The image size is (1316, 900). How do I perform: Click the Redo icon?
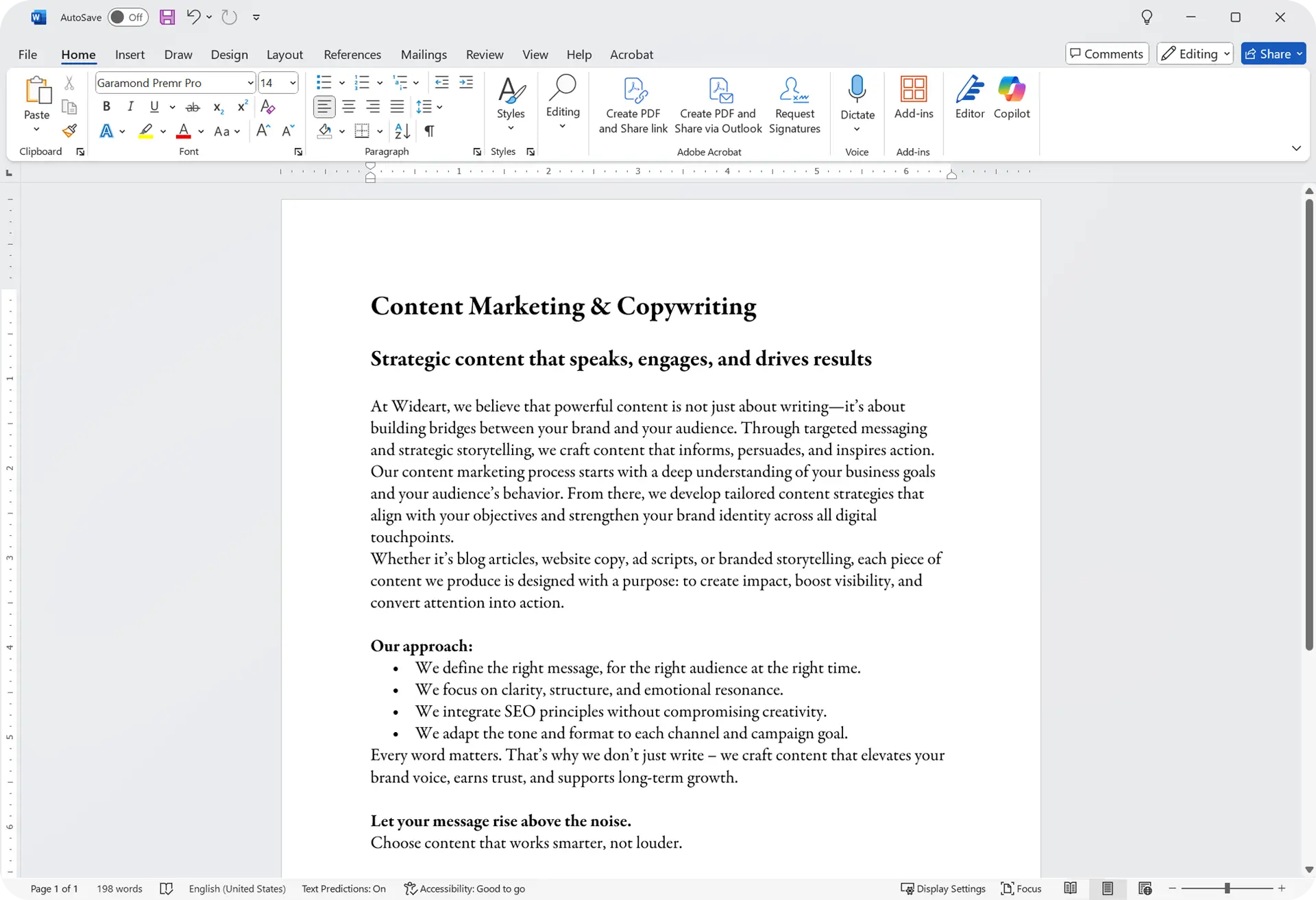click(229, 17)
